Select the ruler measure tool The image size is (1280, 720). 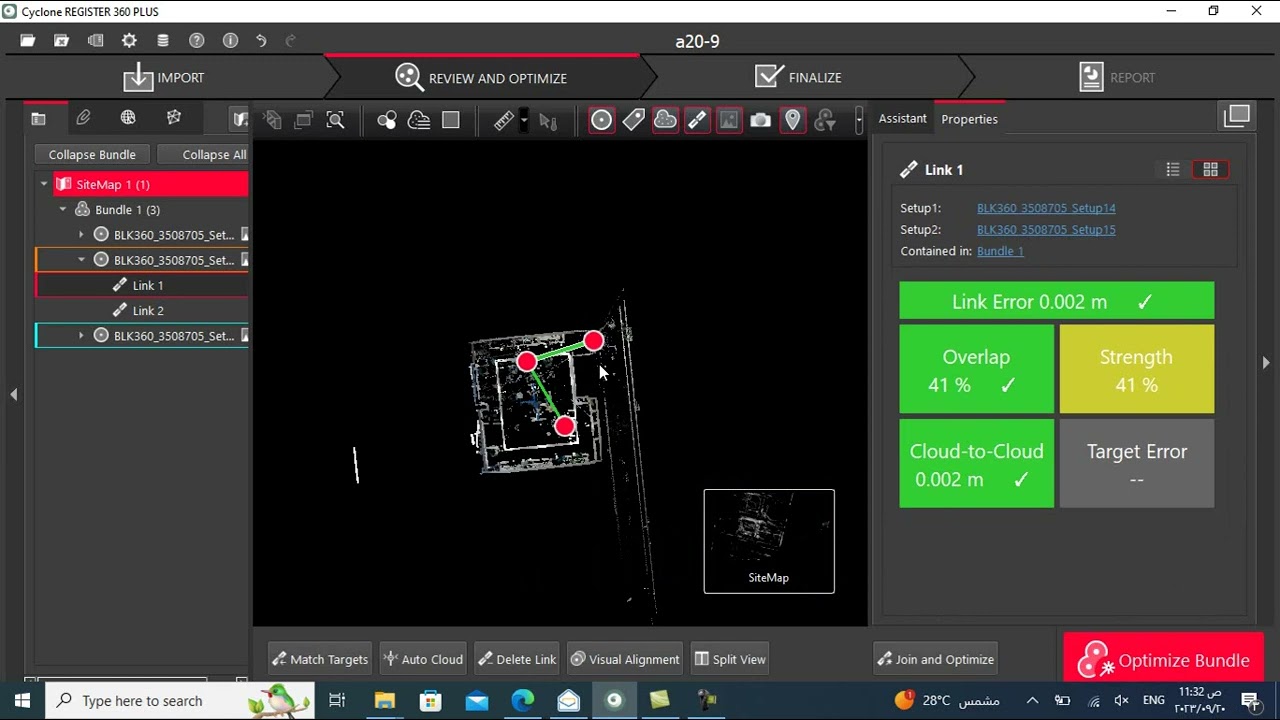504,120
